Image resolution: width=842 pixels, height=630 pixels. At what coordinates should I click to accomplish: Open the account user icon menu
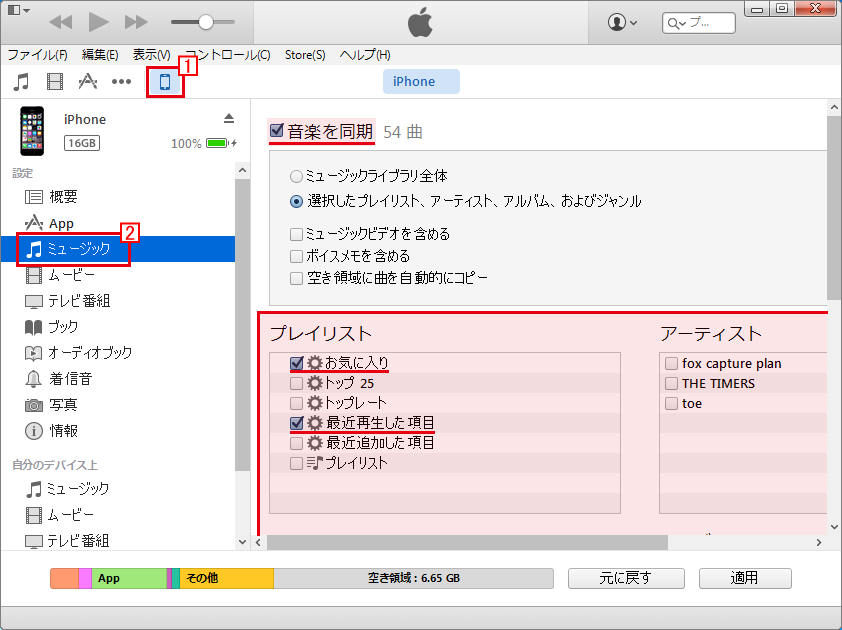[622, 23]
